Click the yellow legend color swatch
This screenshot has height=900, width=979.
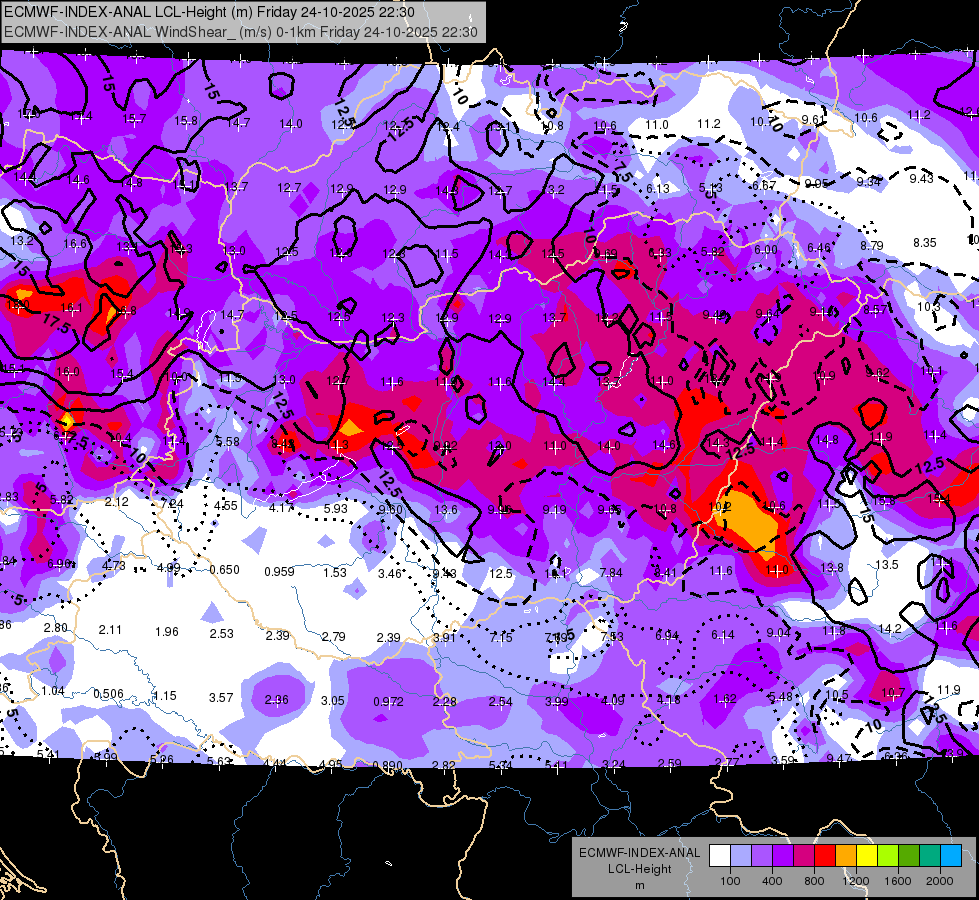867,856
